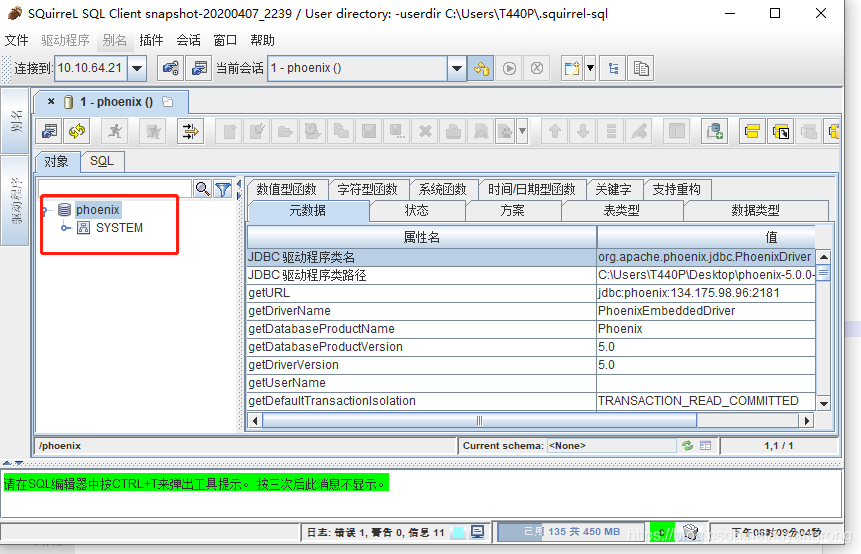Click the magnifier search icon above object tree
Viewport: 861px width, 554px height.
pyautogui.click(x=203, y=189)
